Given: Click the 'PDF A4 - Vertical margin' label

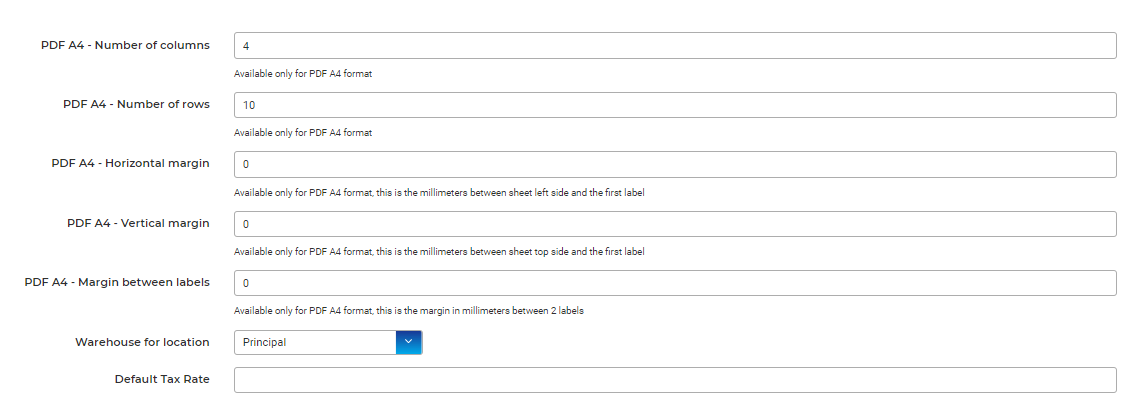Looking at the screenshot, I should point(138,223).
